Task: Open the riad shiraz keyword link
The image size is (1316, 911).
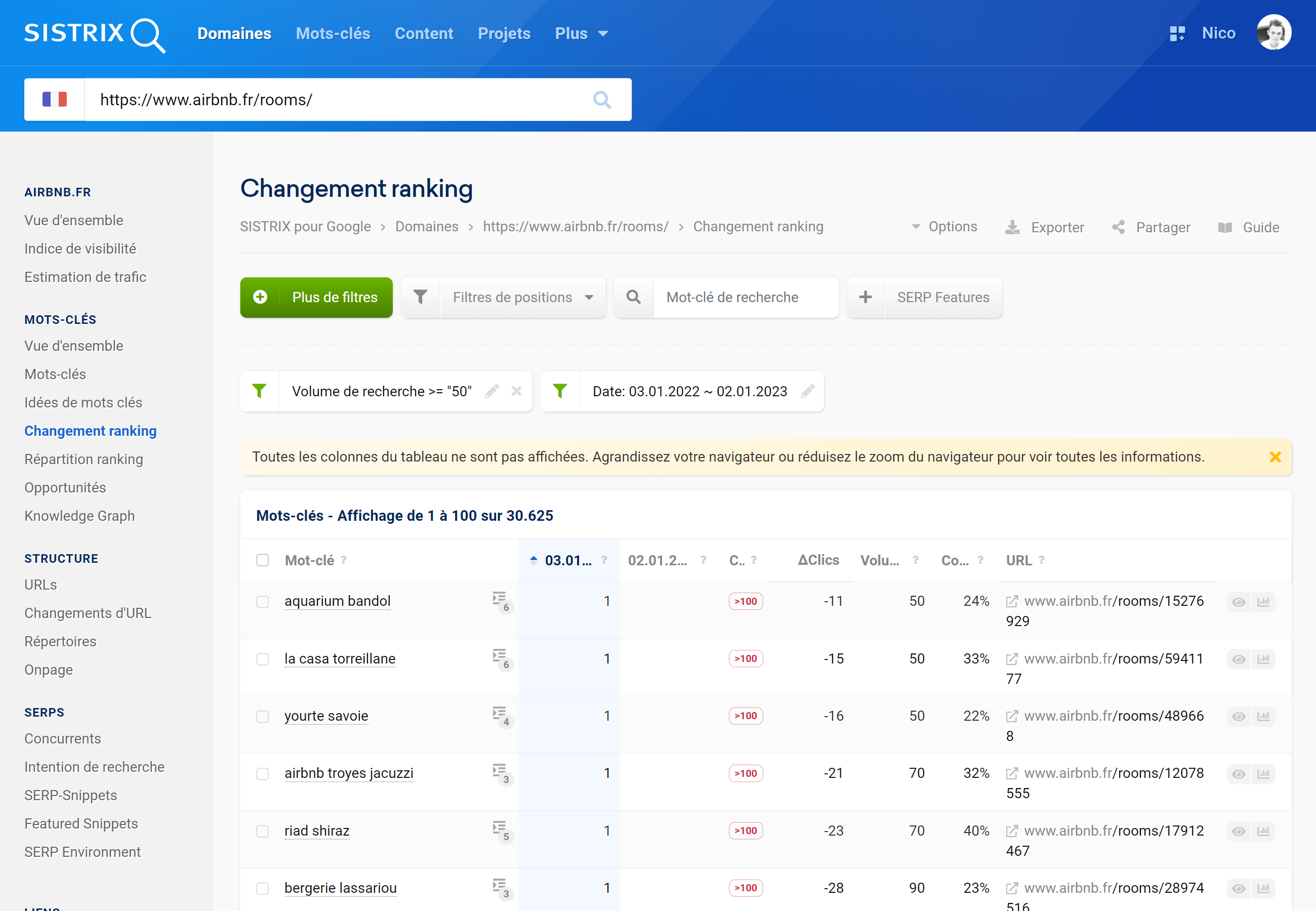Action: point(317,831)
